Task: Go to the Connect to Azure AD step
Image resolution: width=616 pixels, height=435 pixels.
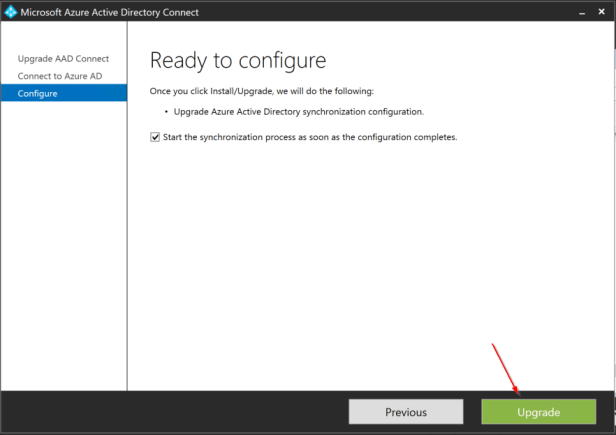Action: click(x=59, y=76)
